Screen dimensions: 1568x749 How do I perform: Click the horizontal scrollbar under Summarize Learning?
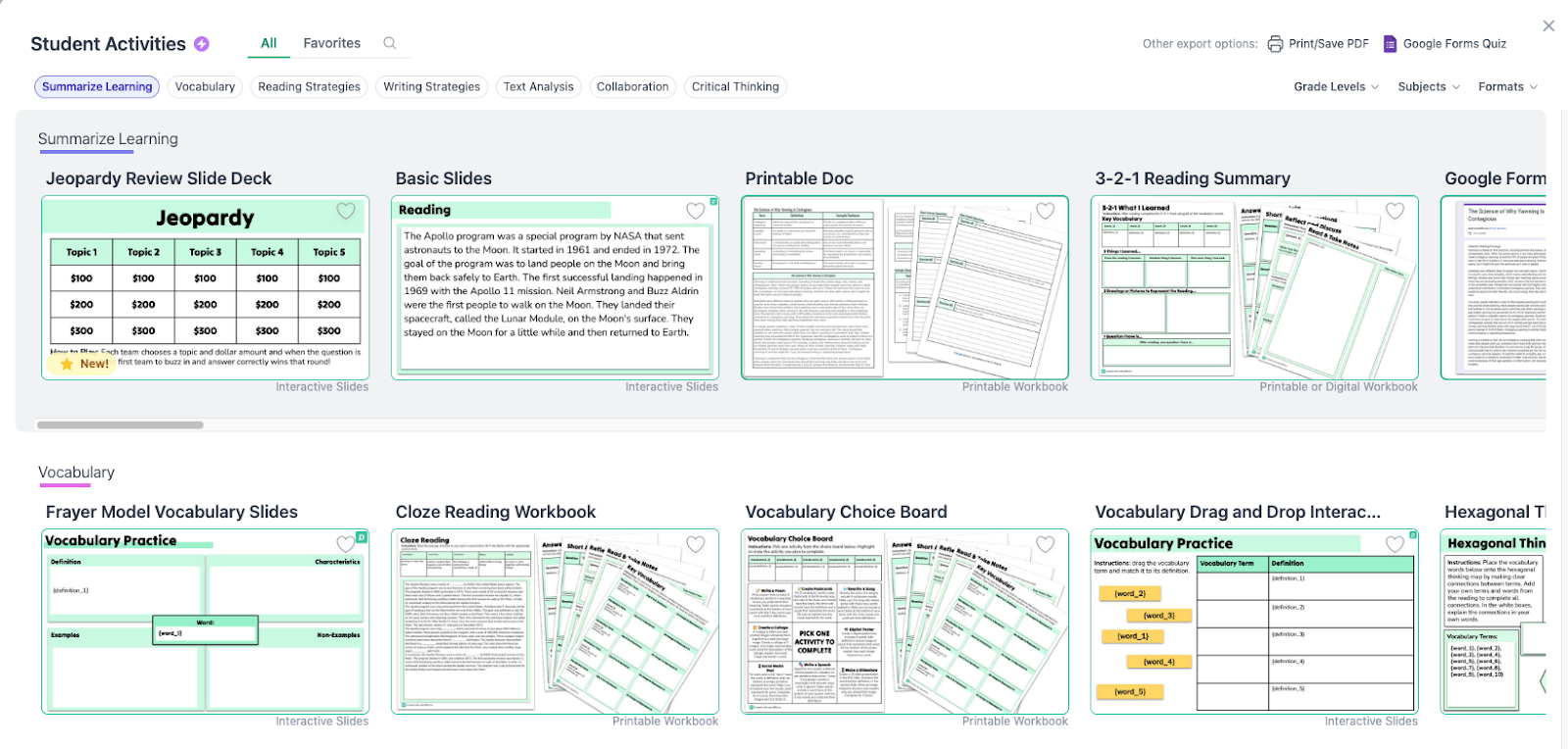pos(121,425)
